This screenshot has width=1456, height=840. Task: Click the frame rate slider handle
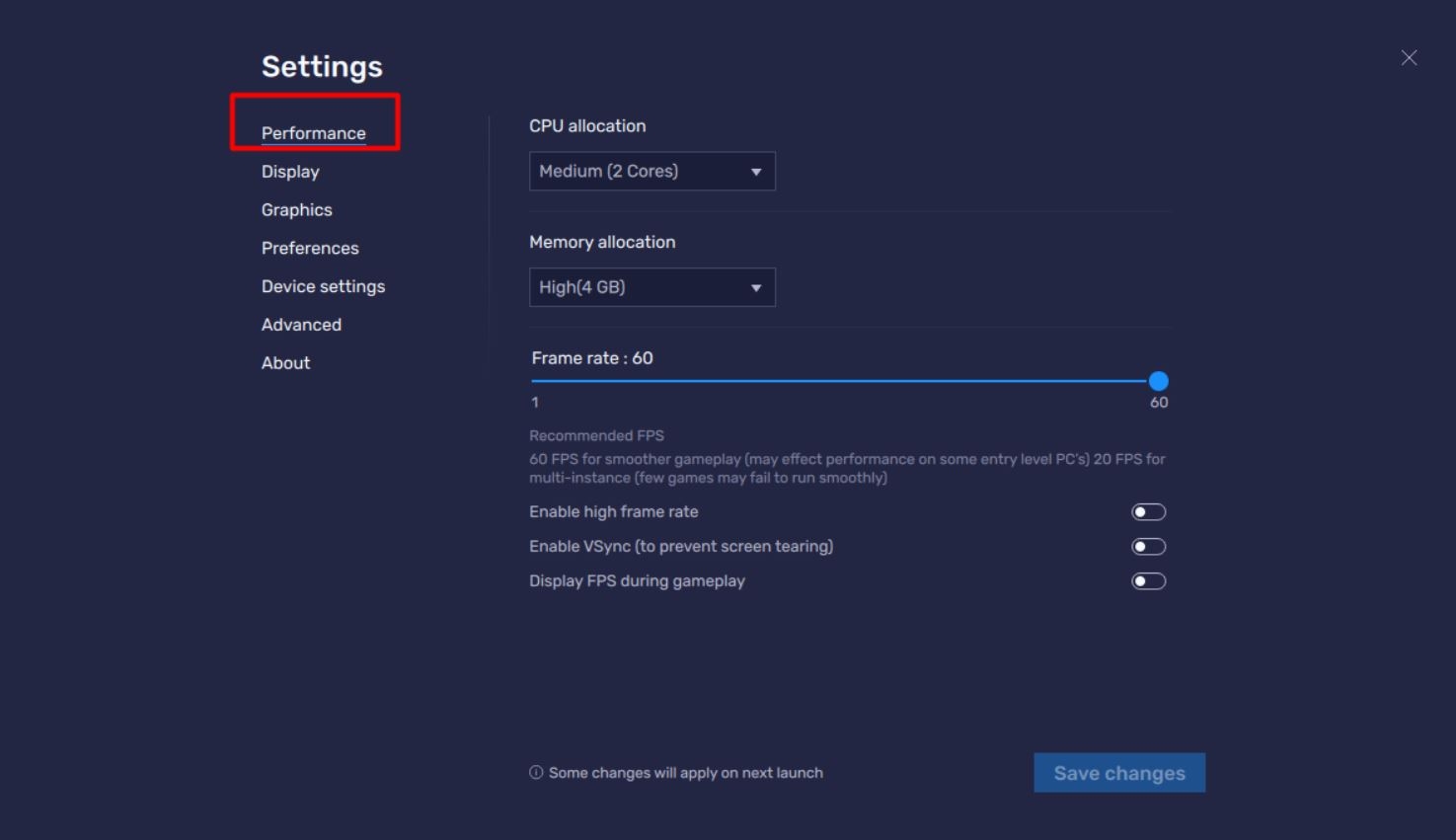(1159, 381)
